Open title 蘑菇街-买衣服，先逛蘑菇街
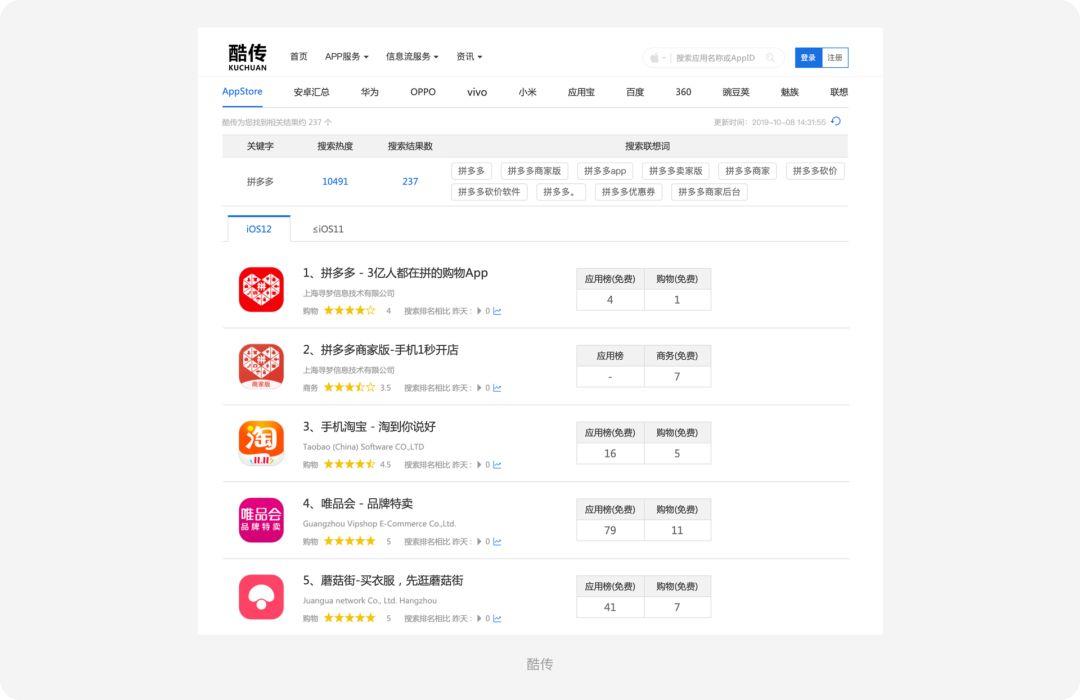1080x700 pixels. coord(383,581)
